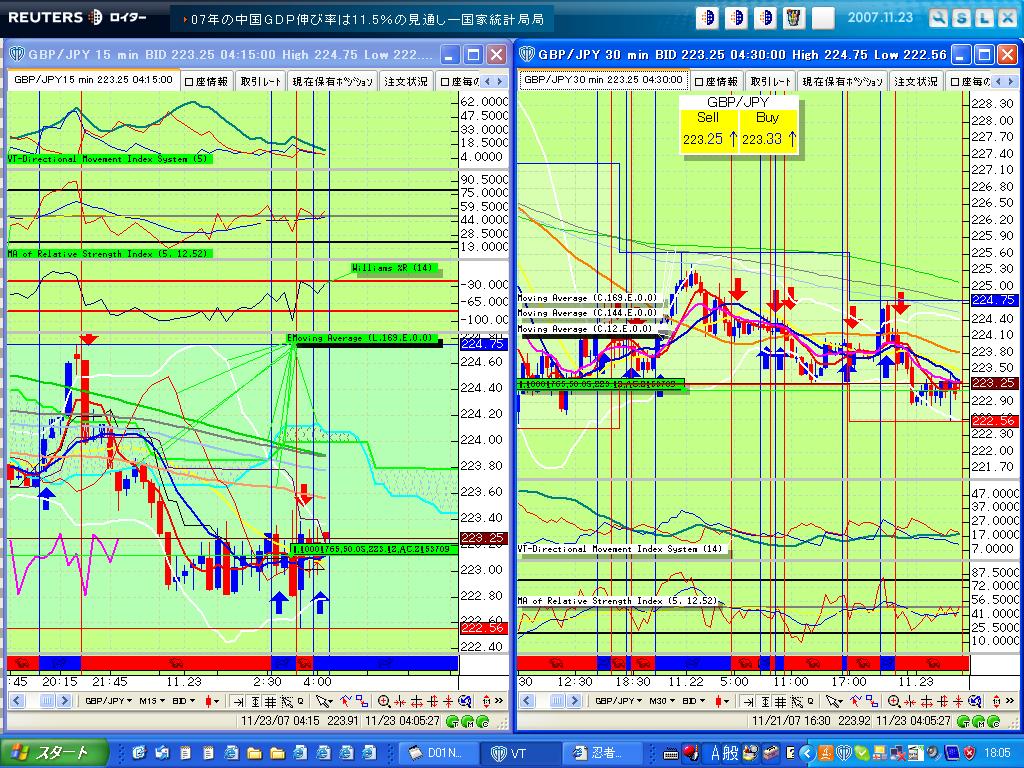The image size is (1024, 768).
Task: Open Windows スタート menu
Action: point(55,753)
